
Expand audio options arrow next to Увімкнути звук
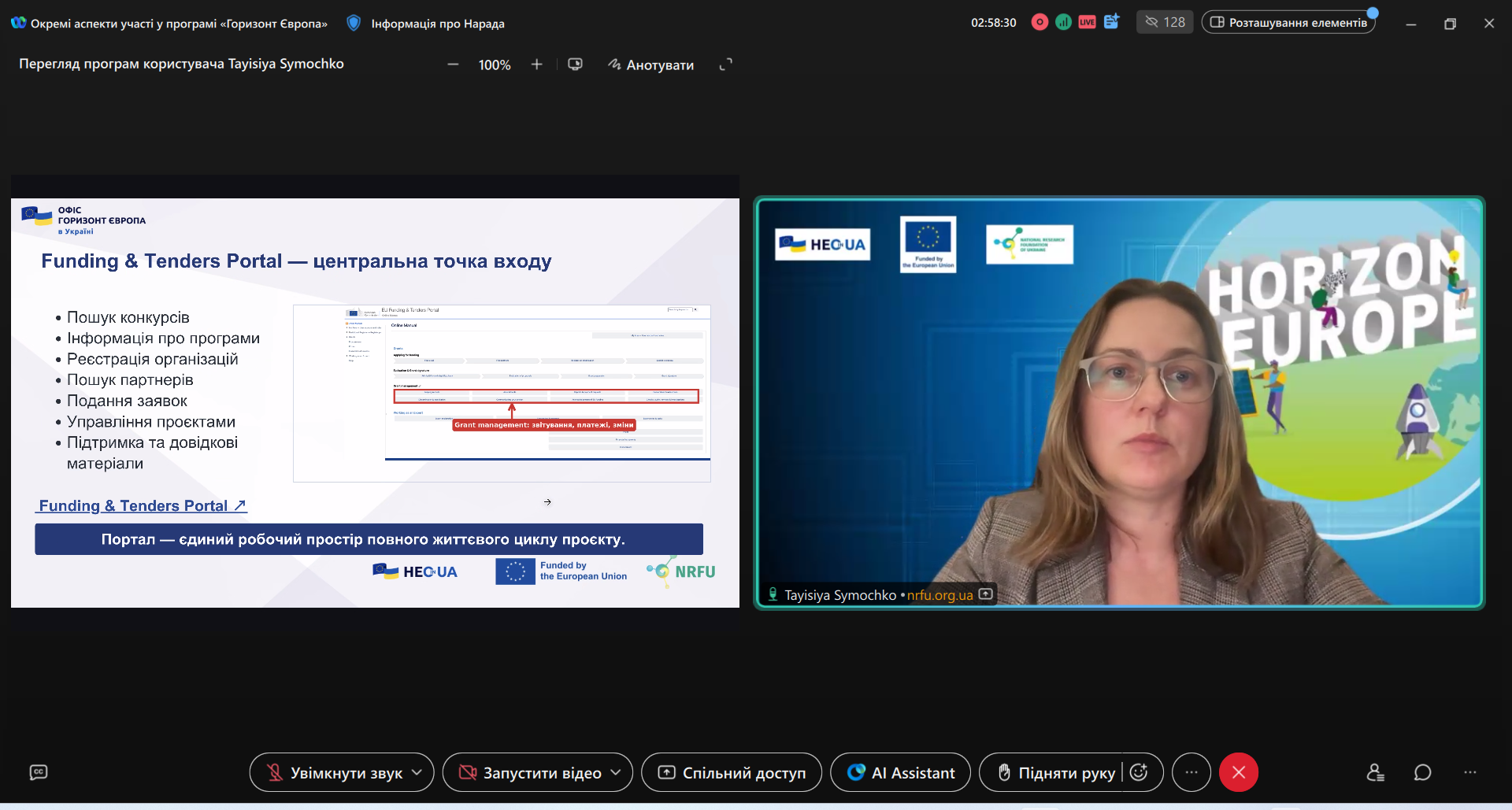pos(417,772)
